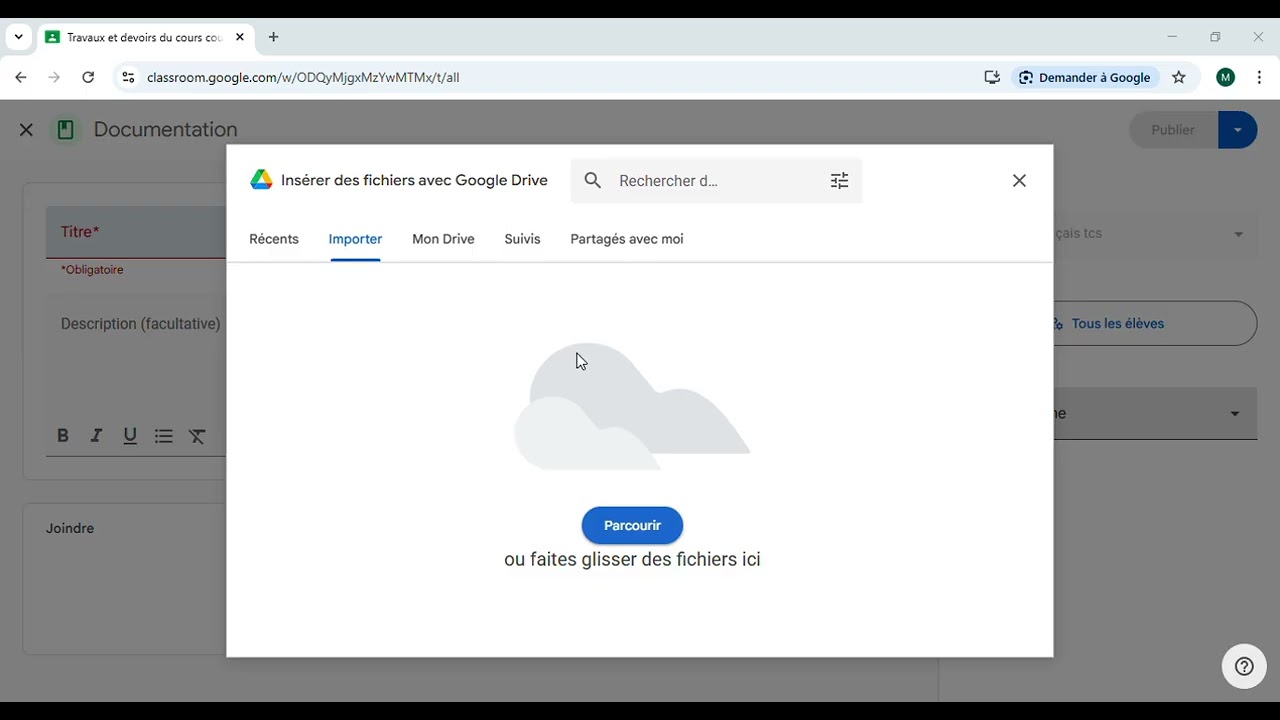1280x720 pixels.
Task: Switch to the Récents tab
Action: 274,239
